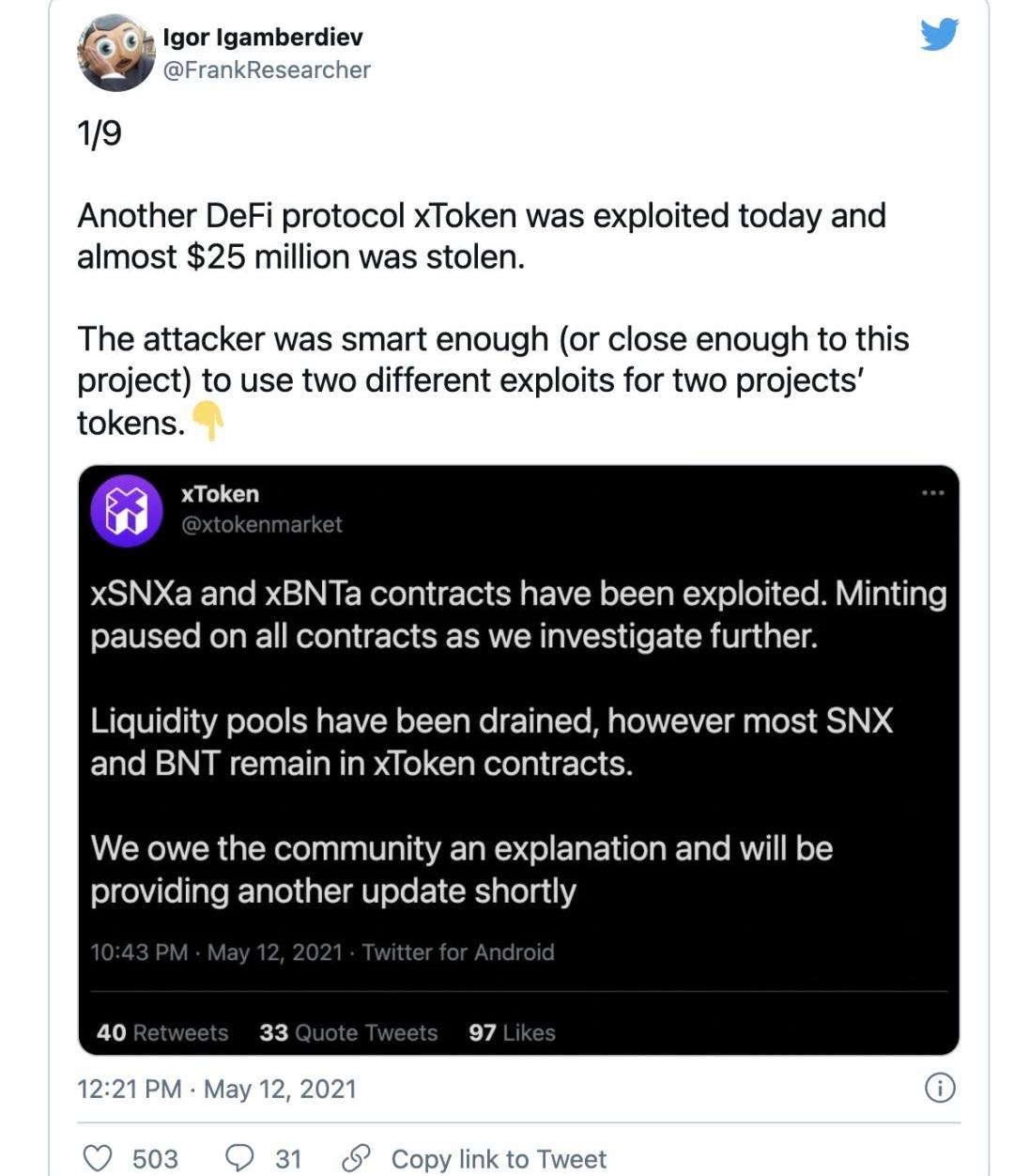Open the 12:21 PM May 12, 2021 timestamp
Screen dimensions: 1014x1176
click(217, 1089)
